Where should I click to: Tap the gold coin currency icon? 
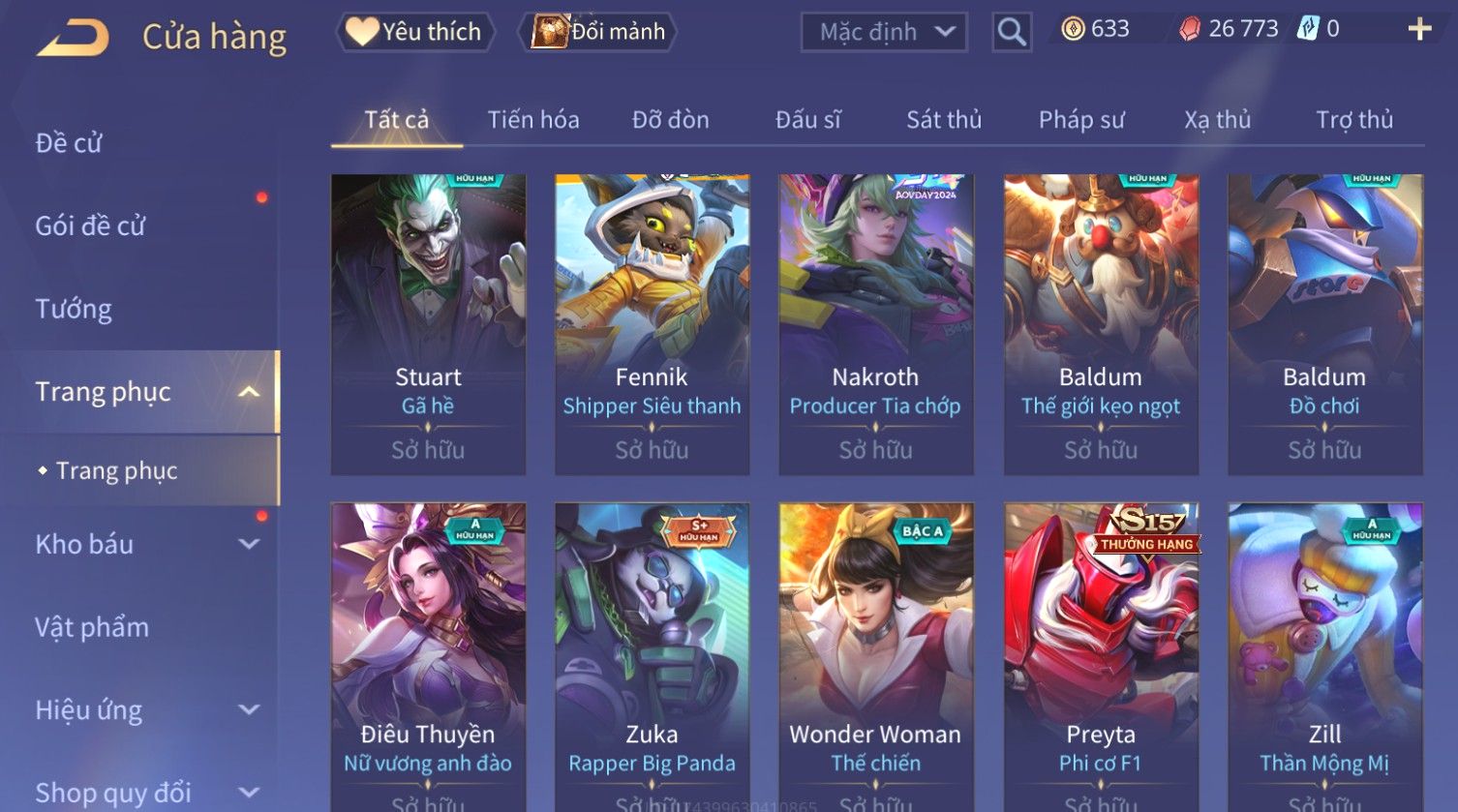click(x=1072, y=29)
